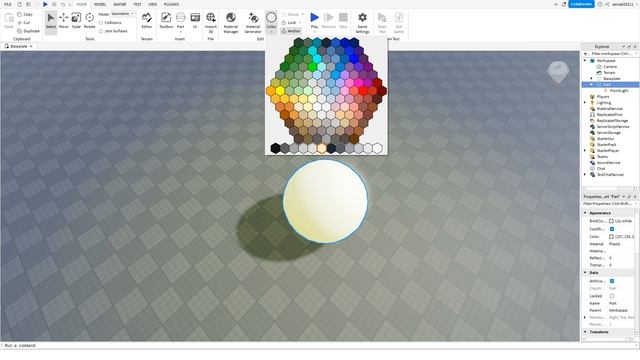This screenshot has height=360, width=640.
Task: Click the blue Run arrow in title bar
Action: coord(45,4)
